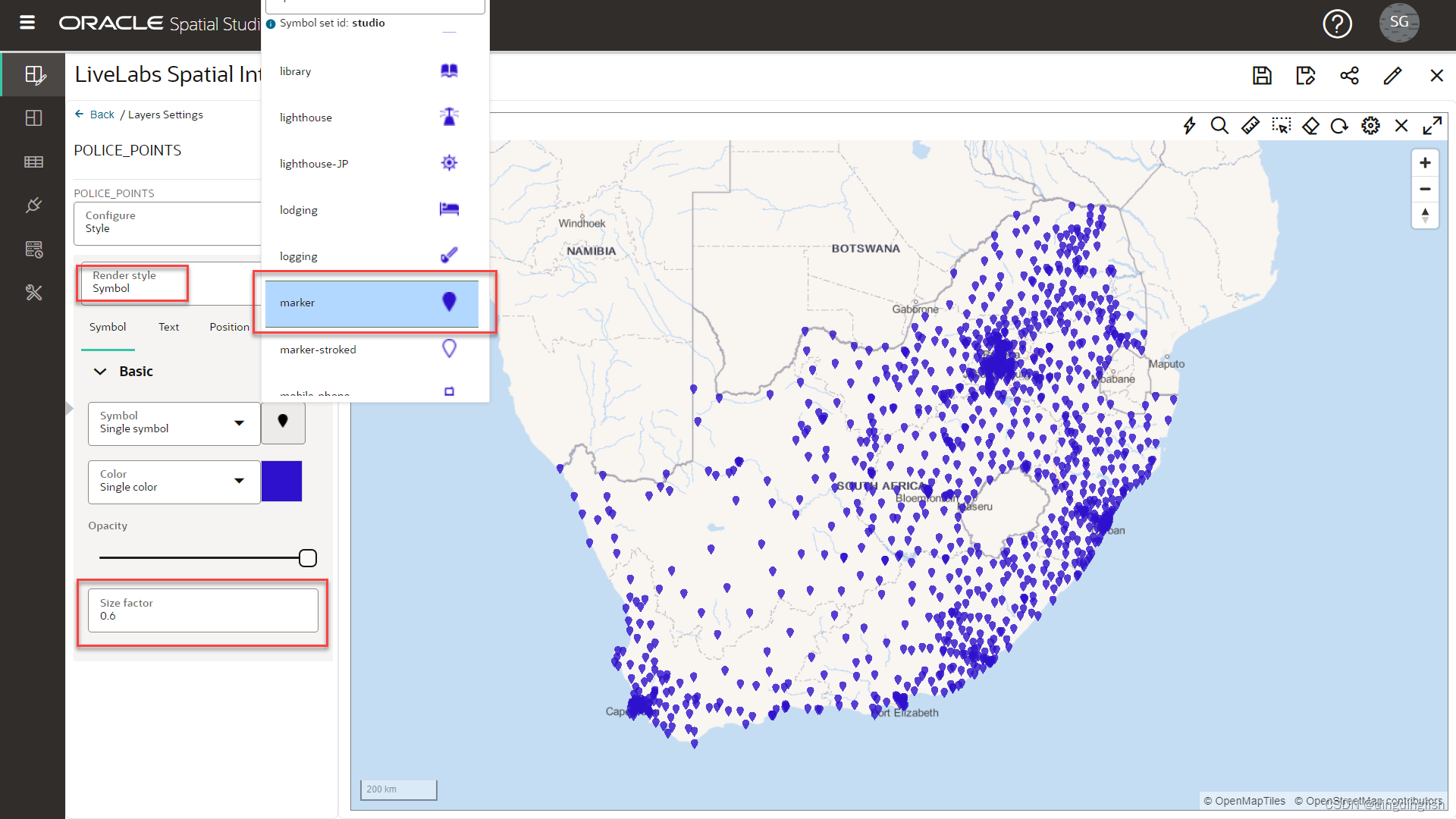Click the zoom in plus button
Image resolution: width=1456 pixels, height=819 pixels.
(x=1425, y=163)
